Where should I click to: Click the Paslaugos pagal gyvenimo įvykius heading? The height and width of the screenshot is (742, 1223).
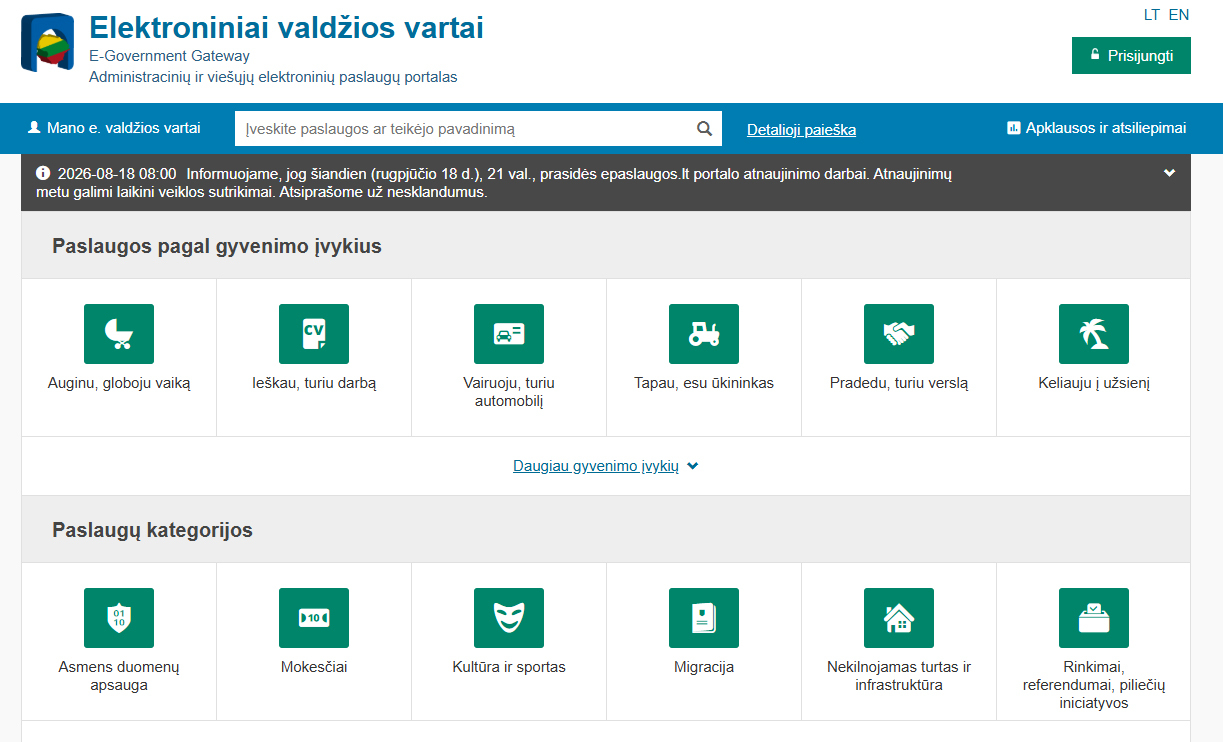pos(217,246)
